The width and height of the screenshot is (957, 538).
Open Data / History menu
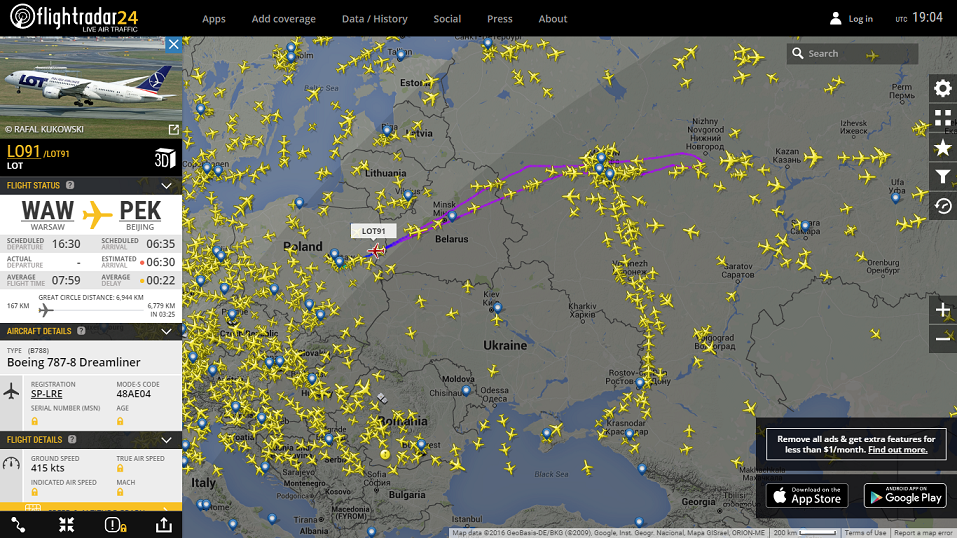pos(375,19)
